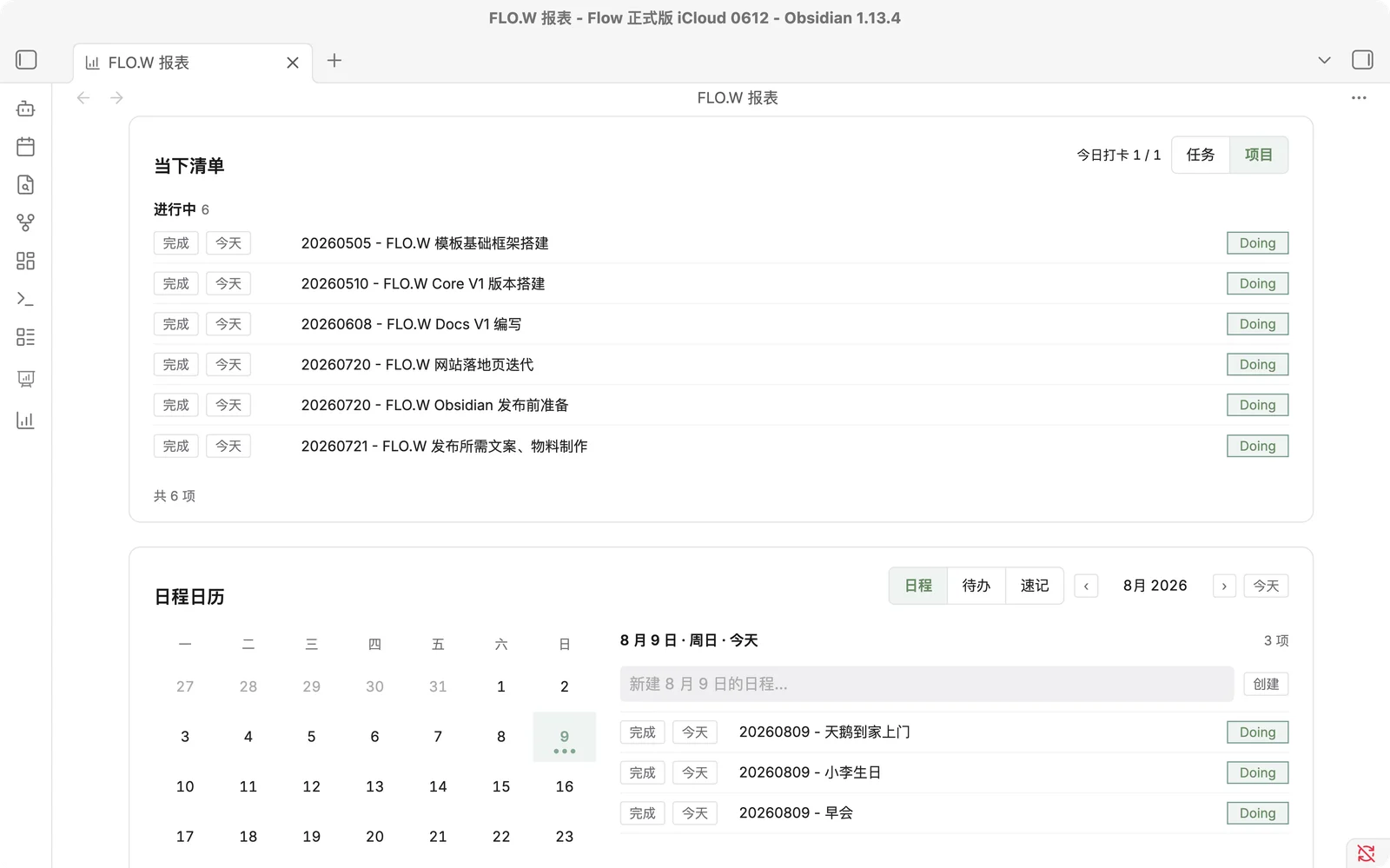The image size is (1390, 868).
Task: Open 20260510 - FLO.W Core V1 版本搭建
Action: tap(423, 283)
